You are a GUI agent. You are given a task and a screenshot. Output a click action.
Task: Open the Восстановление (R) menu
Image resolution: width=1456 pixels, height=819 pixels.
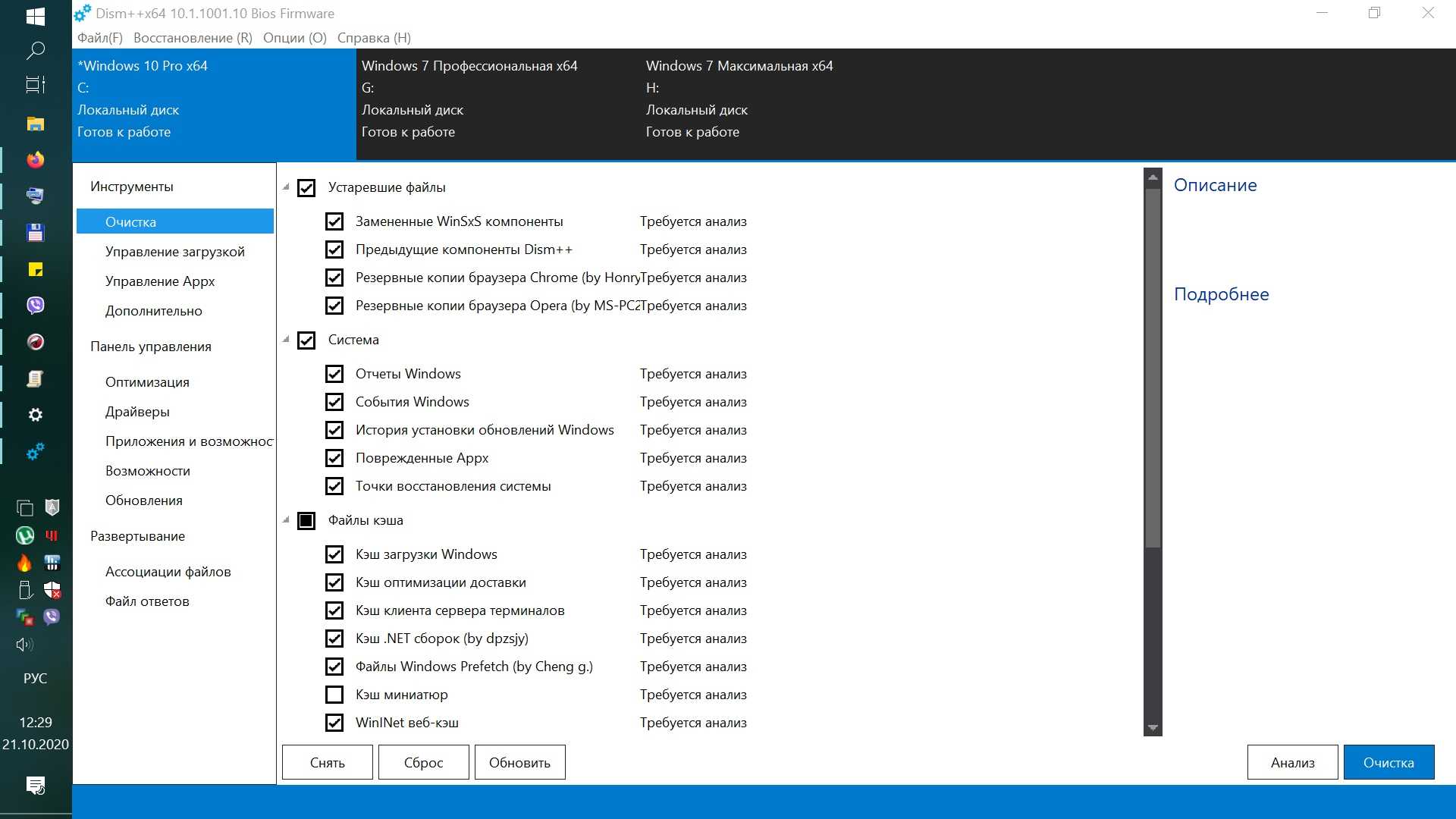click(193, 38)
